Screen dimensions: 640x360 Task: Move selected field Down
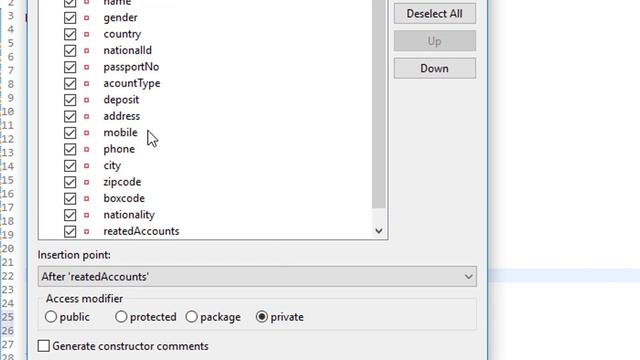435,68
